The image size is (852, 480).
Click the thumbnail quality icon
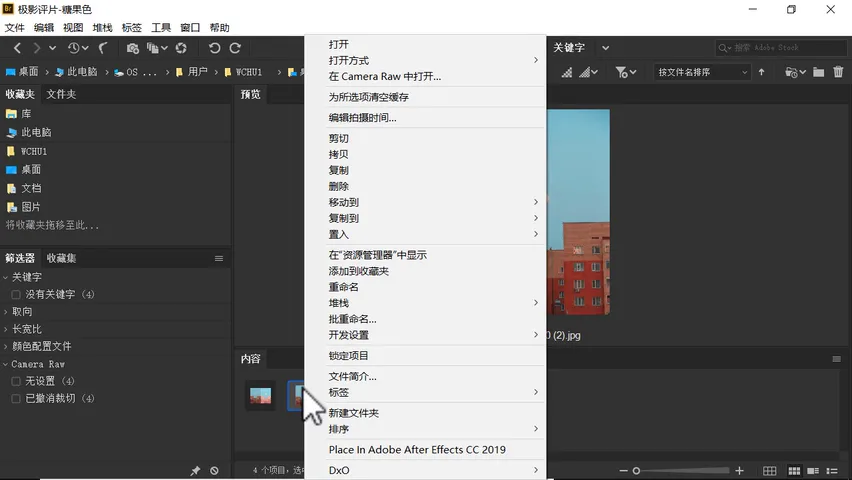point(567,72)
